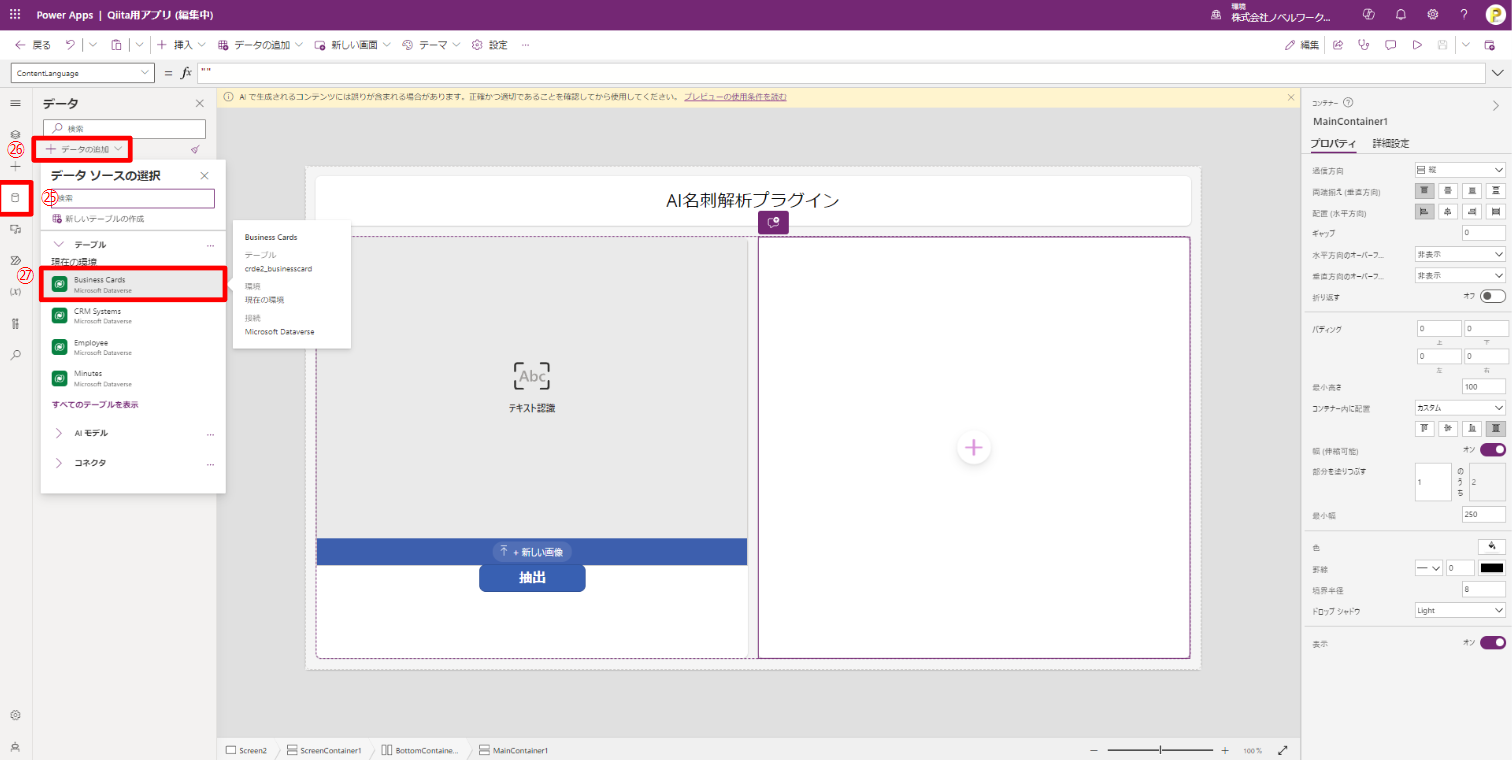The image size is (1512, 760).
Task: Click すべてのテーブルを表示 link
Action: (x=95, y=404)
